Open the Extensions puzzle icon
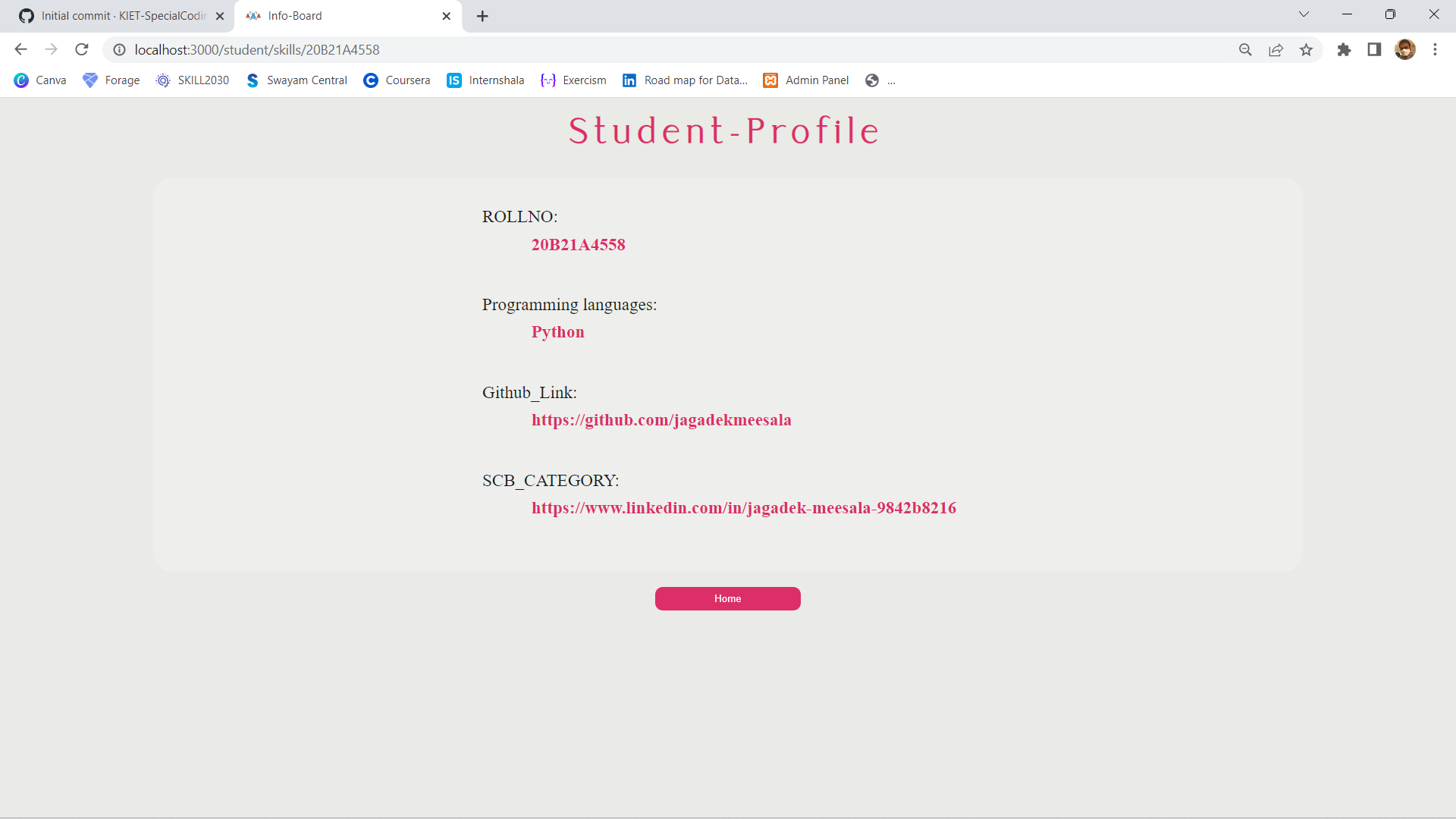 click(1344, 49)
